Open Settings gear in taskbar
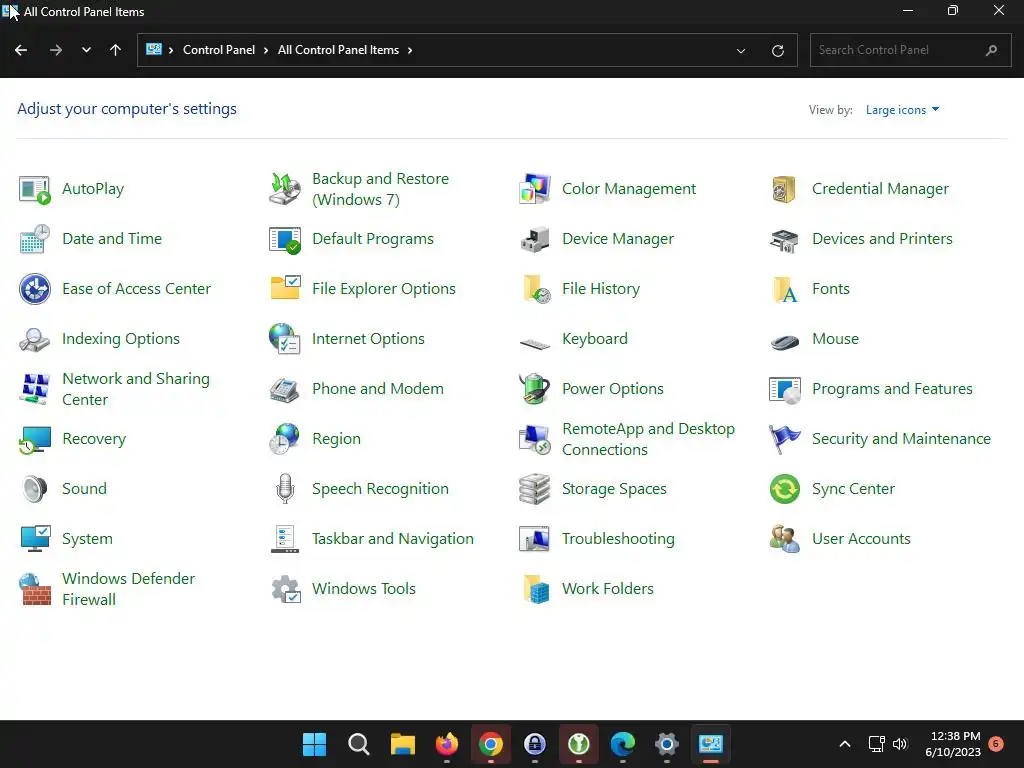Viewport: 1024px width, 768px height. (x=666, y=744)
